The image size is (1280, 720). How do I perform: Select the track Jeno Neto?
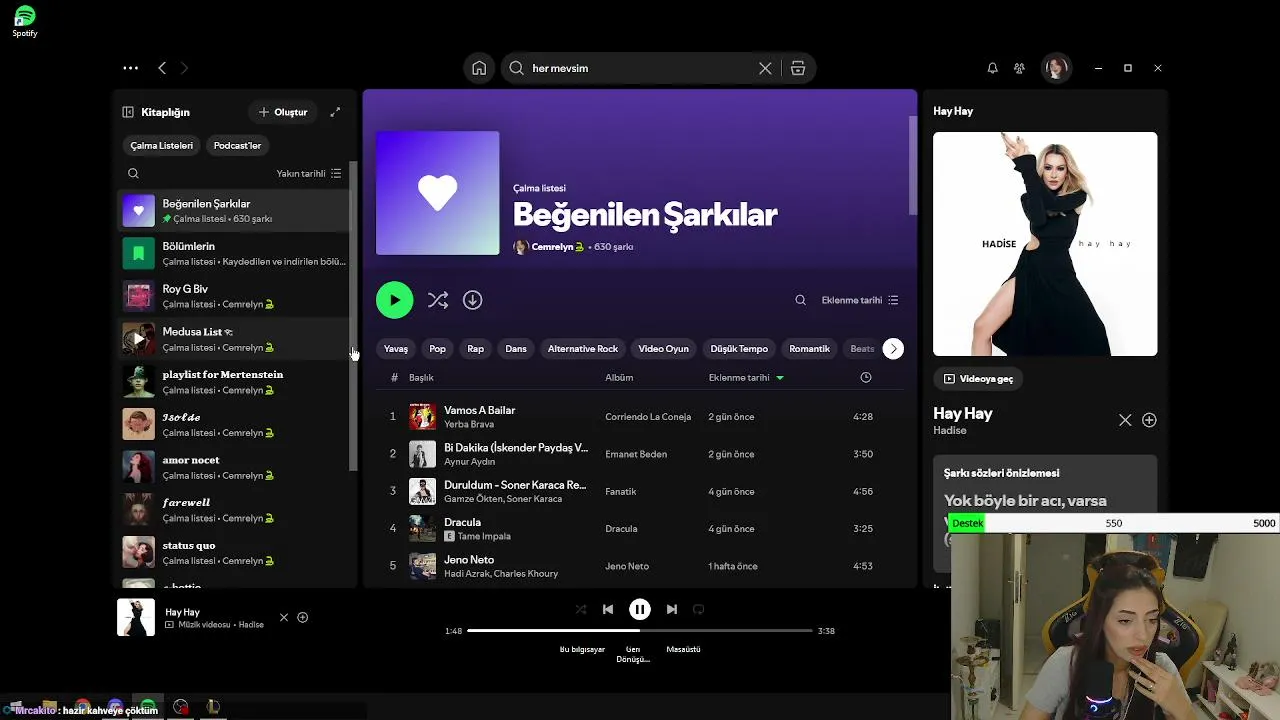(469, 560)
